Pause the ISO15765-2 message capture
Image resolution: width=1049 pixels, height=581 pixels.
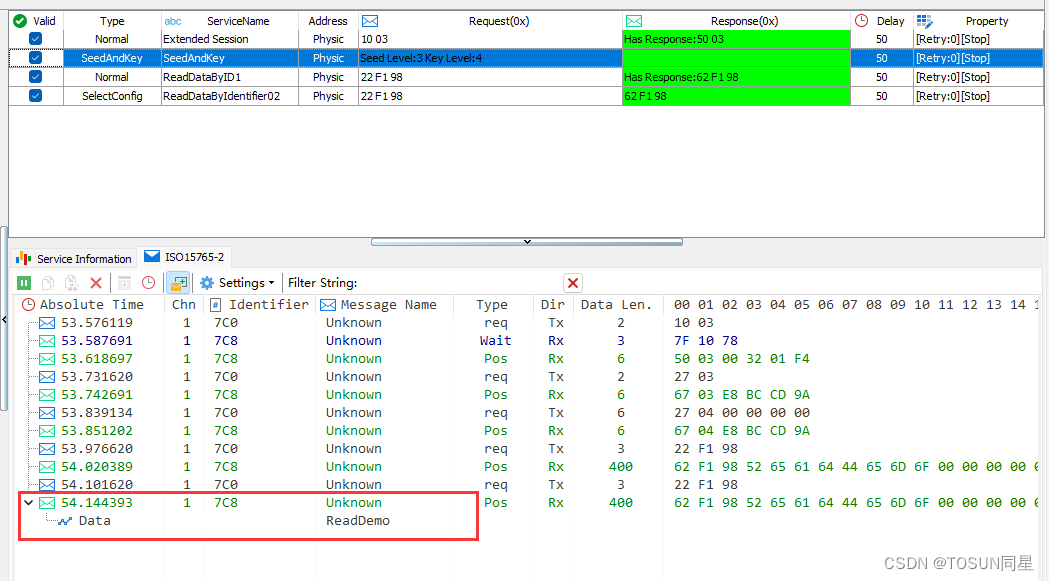pyautogui.click(x=22, y=283)
